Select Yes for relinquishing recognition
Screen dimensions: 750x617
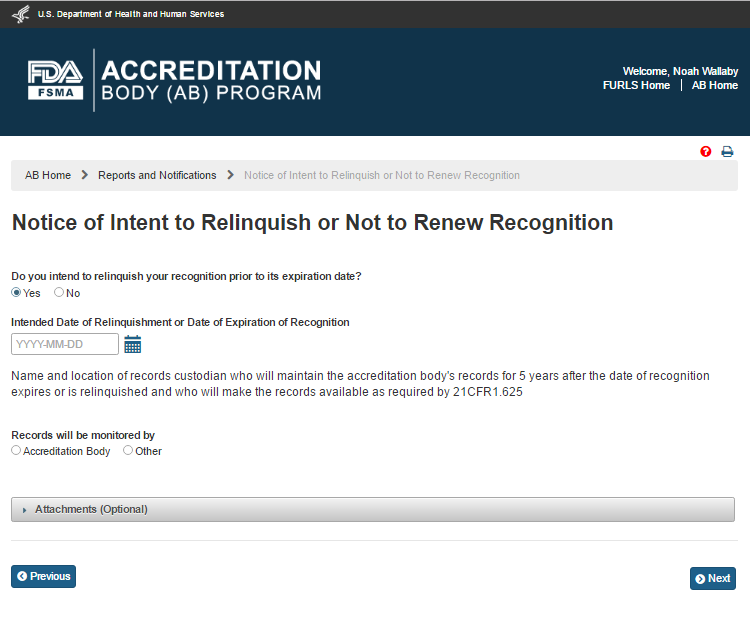coord(16,292)
